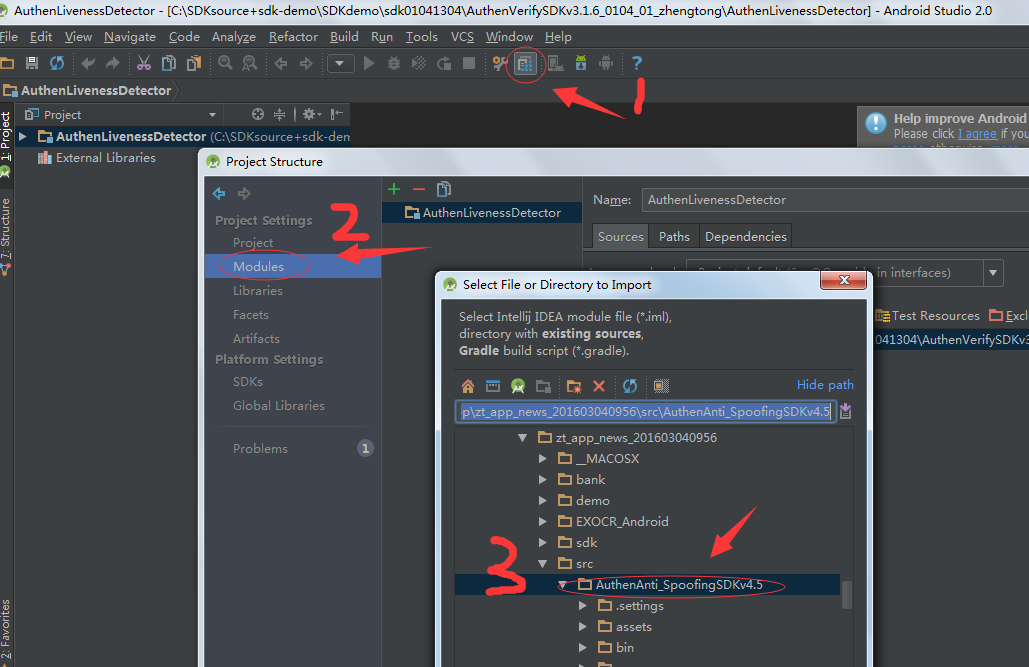Click the green plus add module icon
This screenshot has height=667, width=1029.
[394, 189]
